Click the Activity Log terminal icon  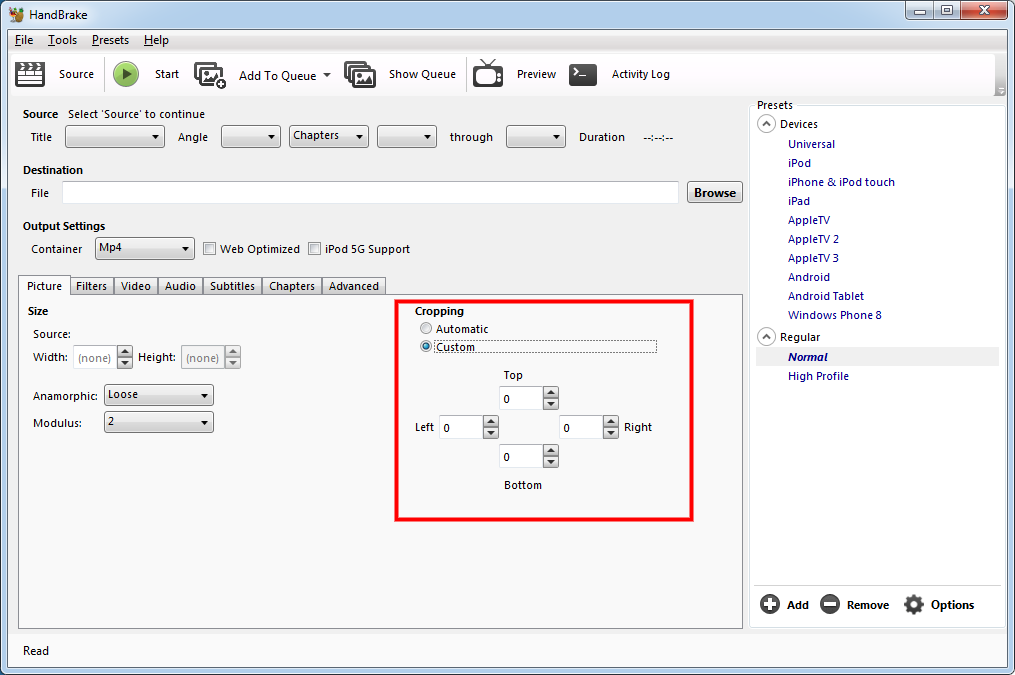point(583,74)
